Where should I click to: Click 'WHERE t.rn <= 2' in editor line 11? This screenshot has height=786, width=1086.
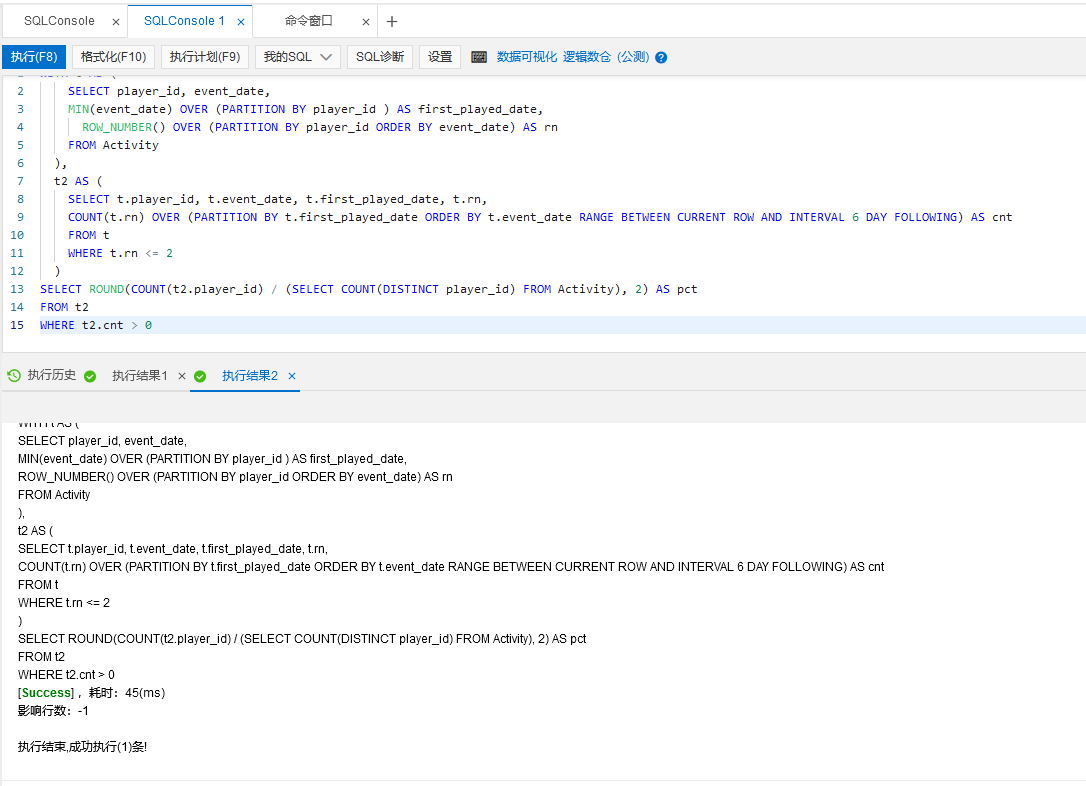coord(121,253)
